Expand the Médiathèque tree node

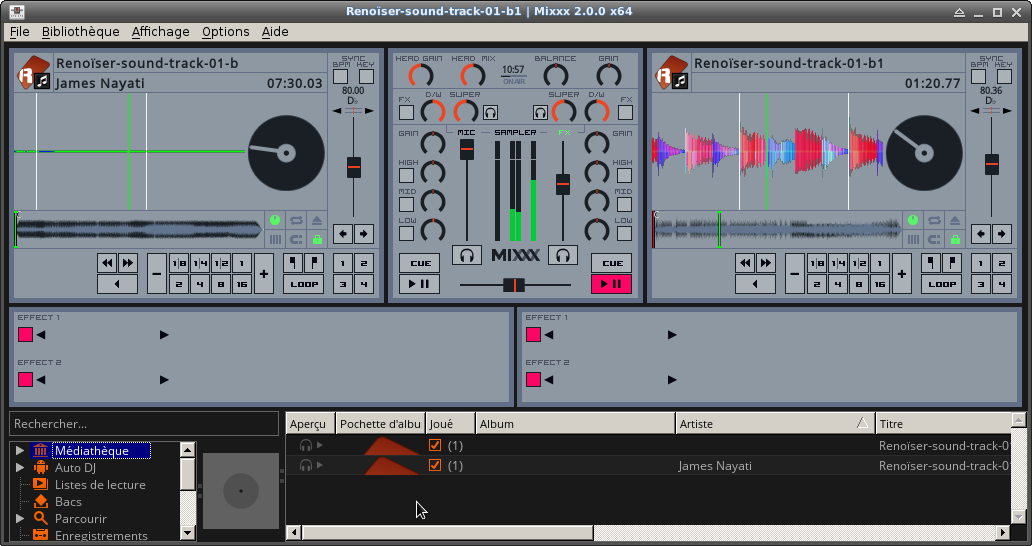(x=20, y=451)
